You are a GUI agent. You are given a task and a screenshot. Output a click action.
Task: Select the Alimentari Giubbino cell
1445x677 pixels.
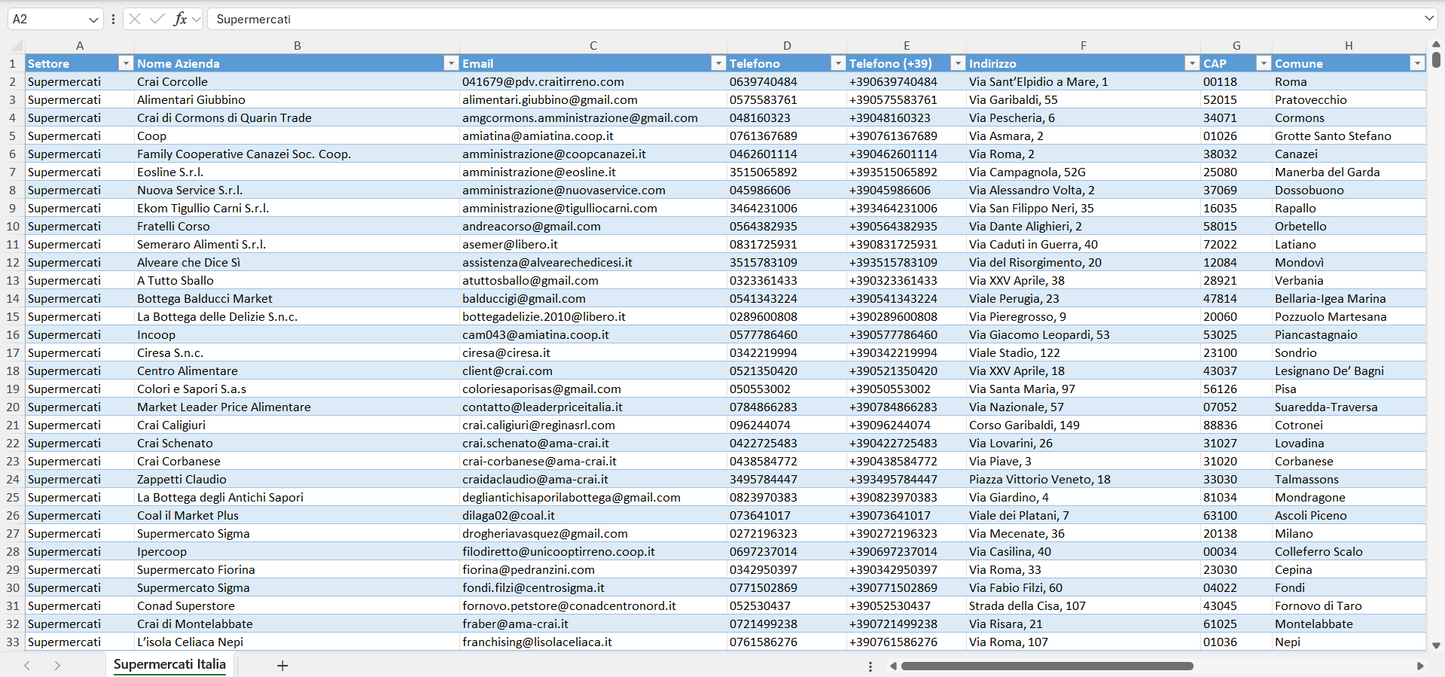click(297, 100)
